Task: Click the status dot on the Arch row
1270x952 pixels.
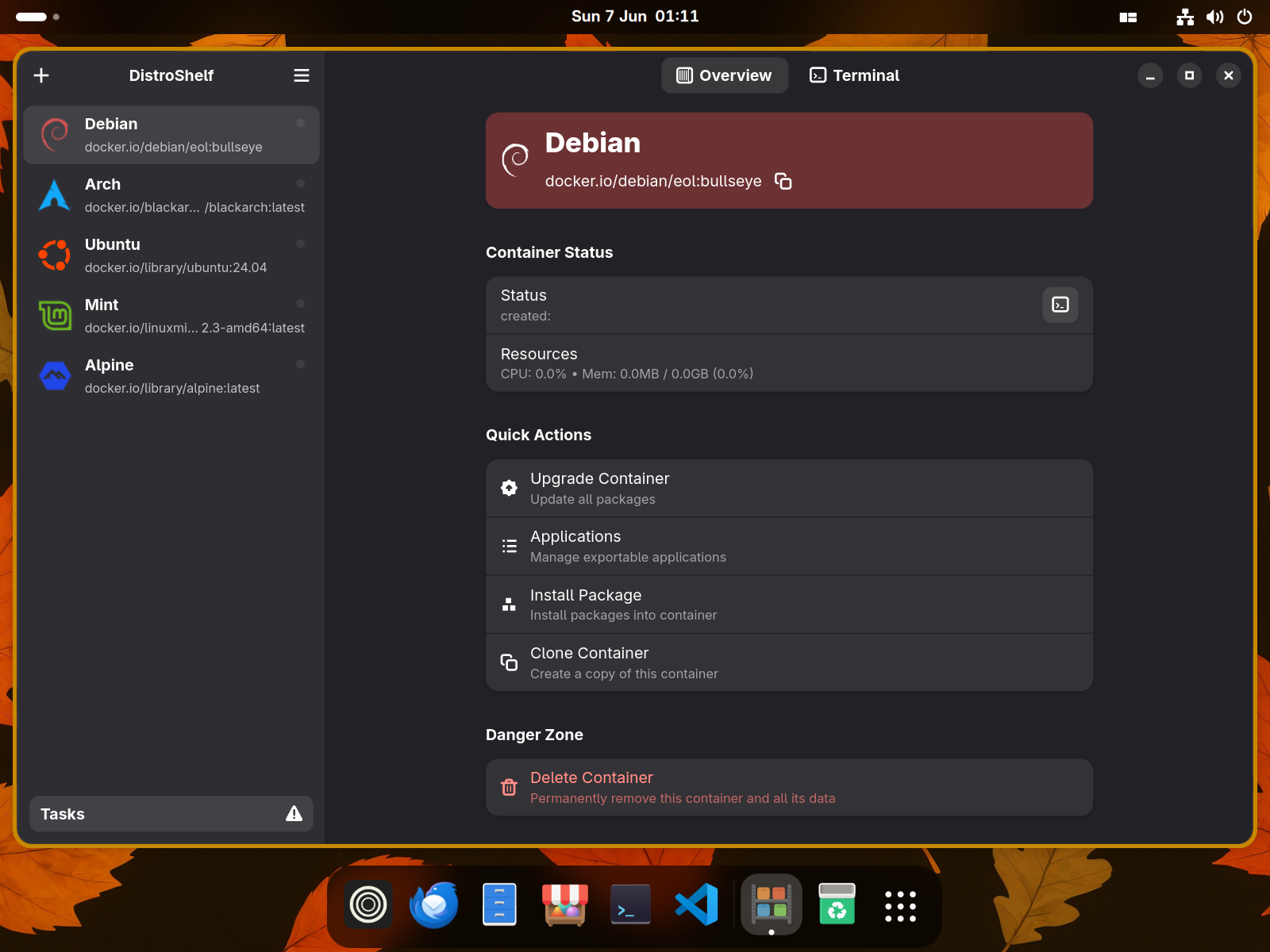Action: pyautogui.click(x=301, y=183)
